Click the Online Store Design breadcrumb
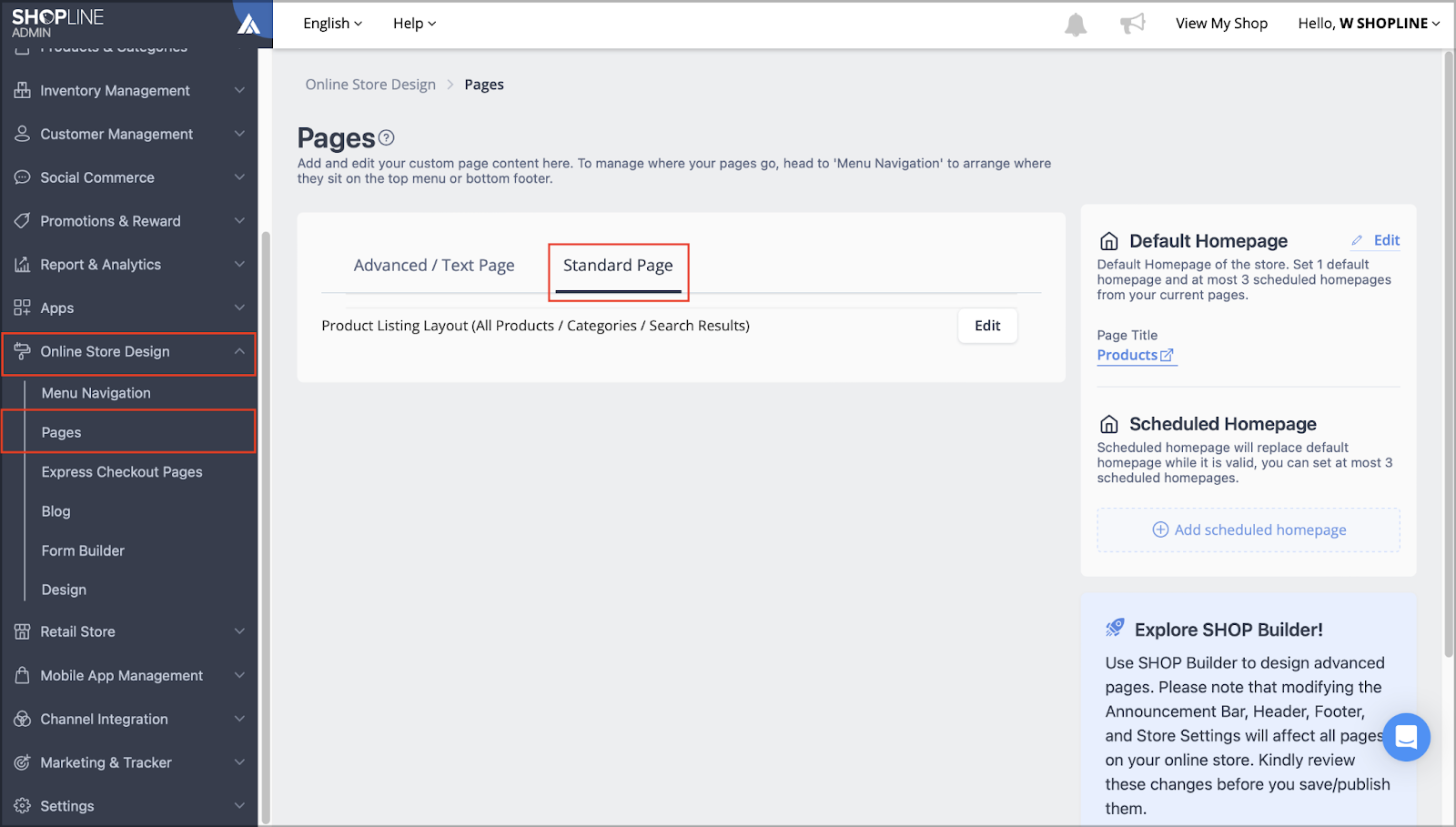 click(x=370, y=85)
